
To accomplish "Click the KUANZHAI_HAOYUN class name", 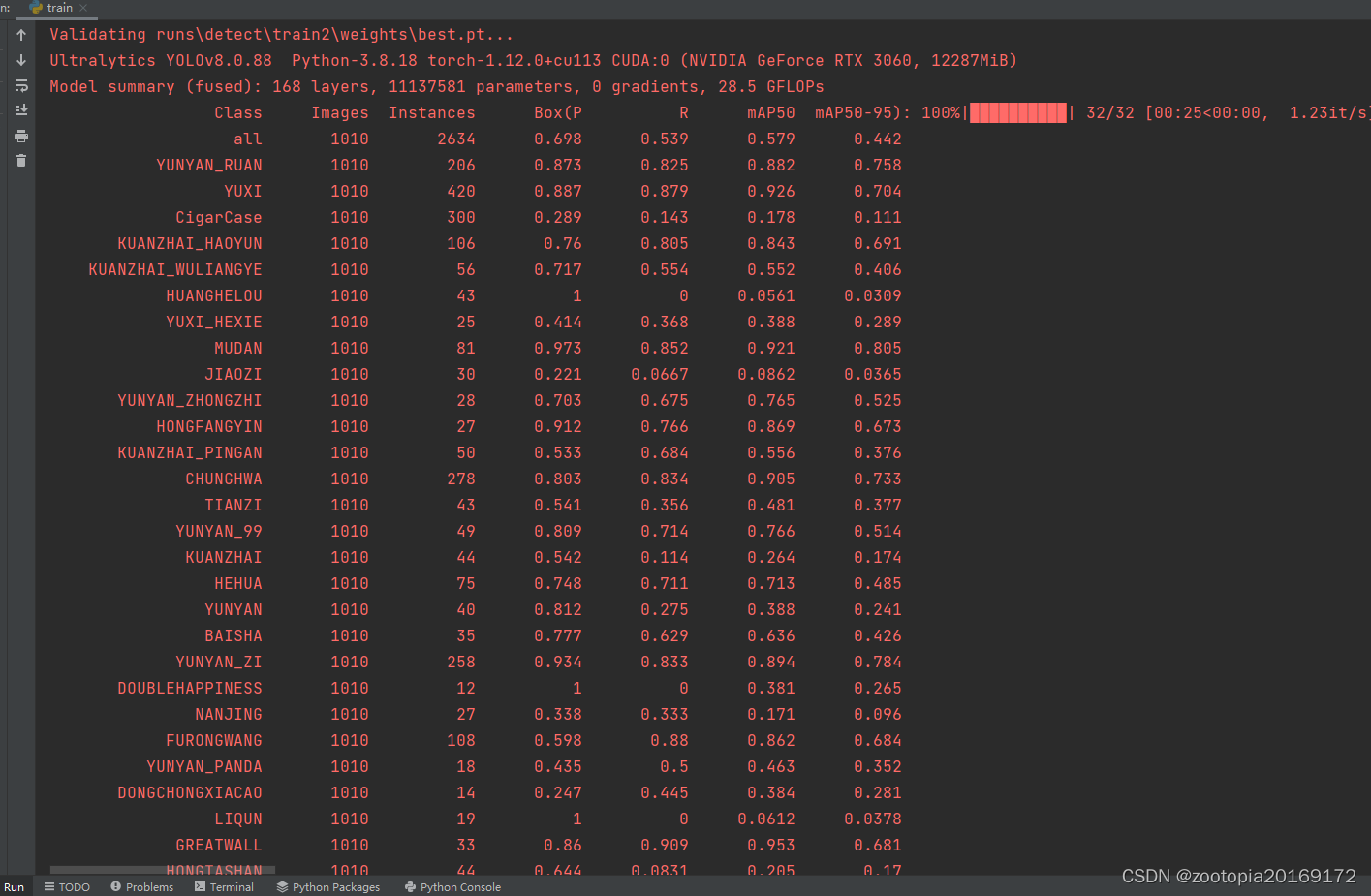I will click(x=190, y=244).
